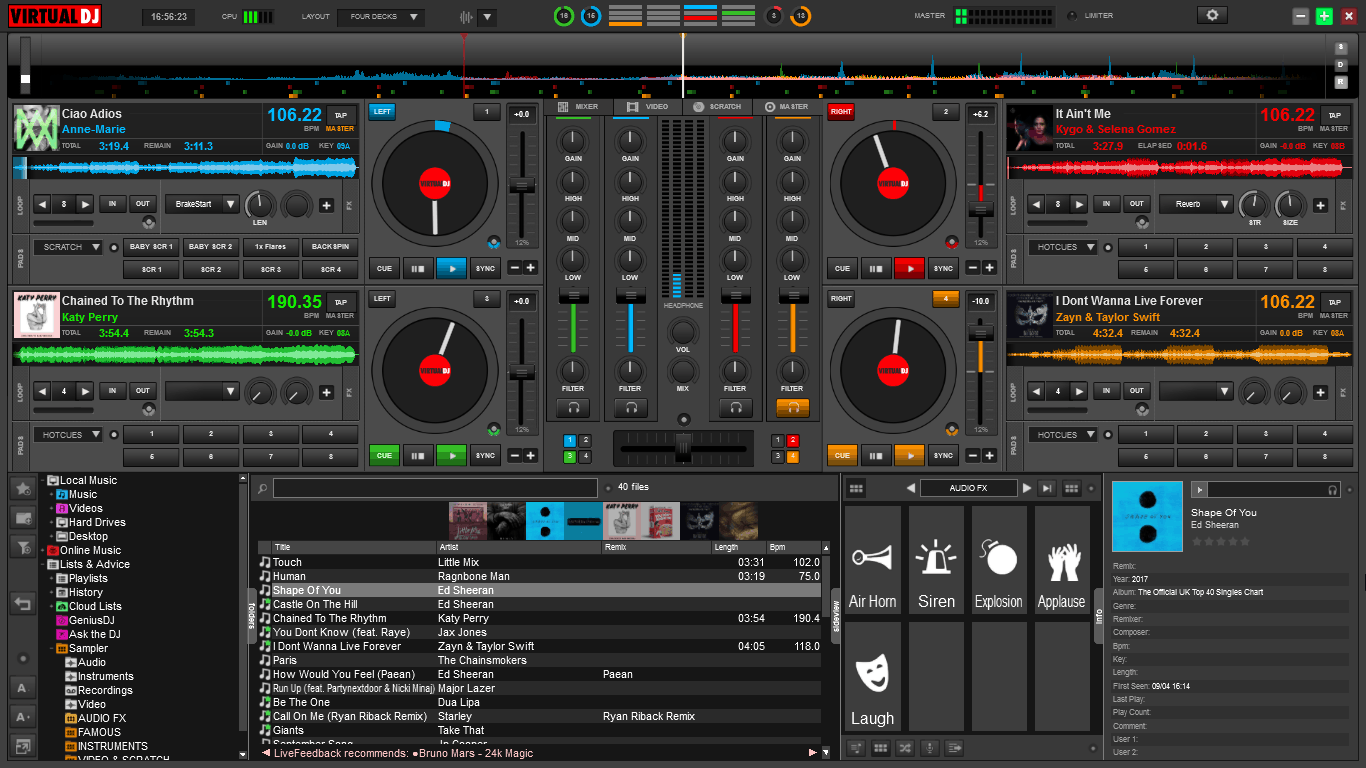Enable headphone cue on the left mixer channel
The image size is (1366, 768).
pyautogui.click(x=575, y=407)
